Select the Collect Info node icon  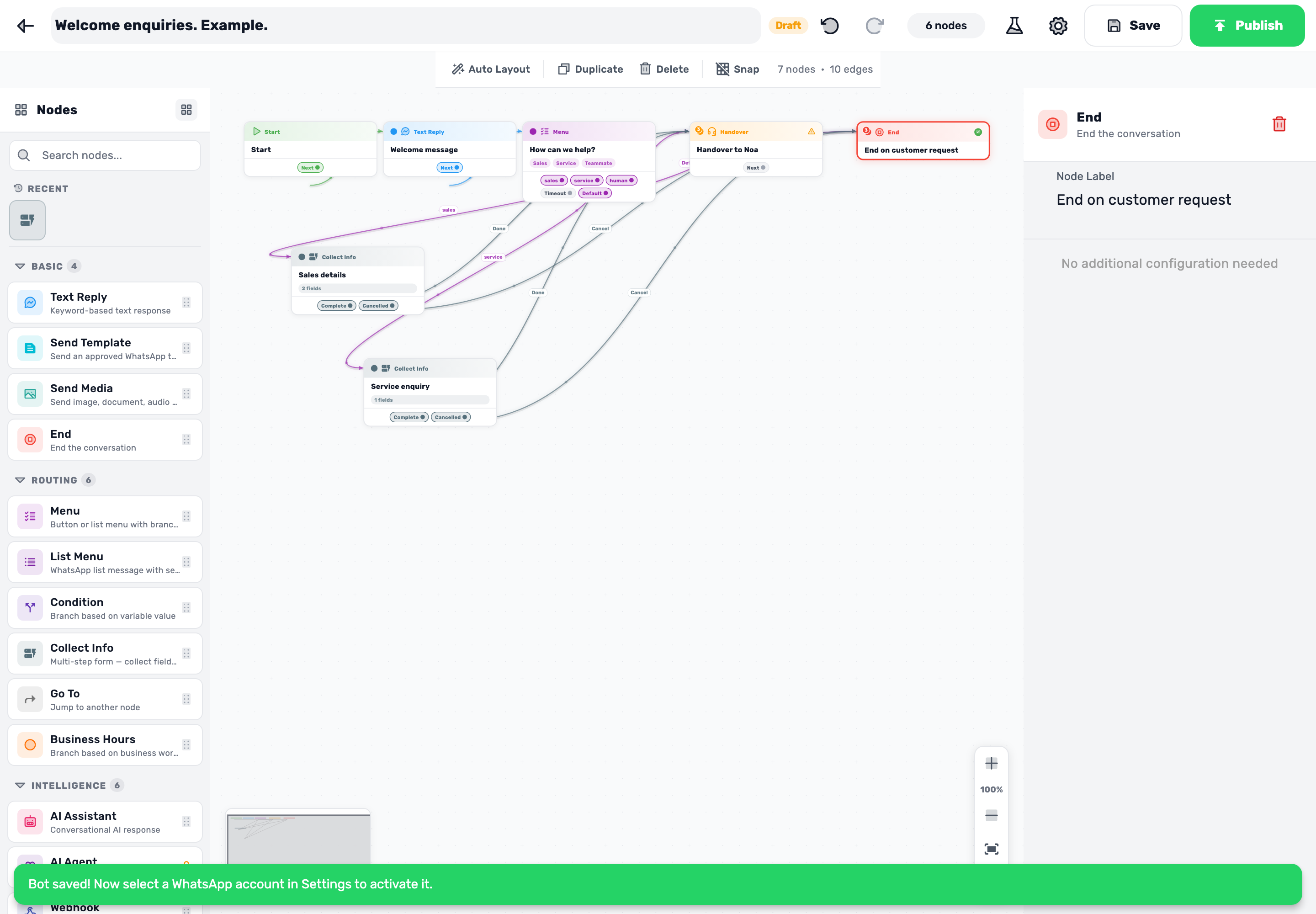(30, 654)
